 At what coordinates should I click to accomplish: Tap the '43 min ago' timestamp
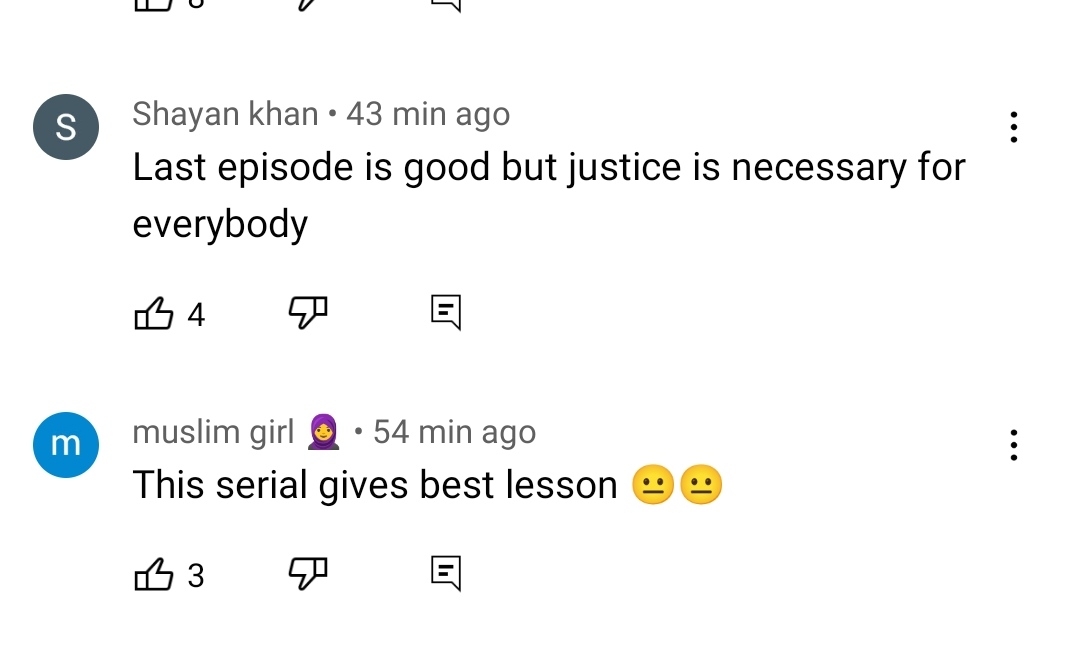pos(428,114)
